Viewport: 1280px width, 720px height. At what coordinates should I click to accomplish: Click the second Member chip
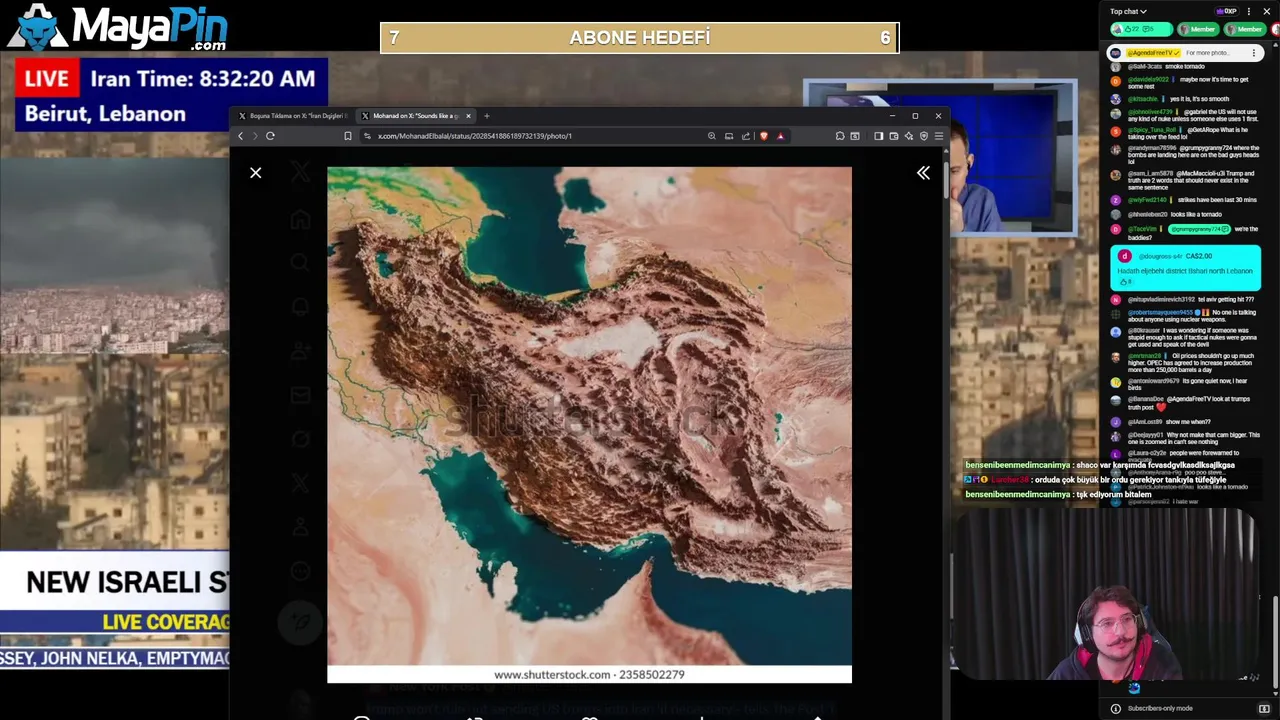tap(1245, 29)
